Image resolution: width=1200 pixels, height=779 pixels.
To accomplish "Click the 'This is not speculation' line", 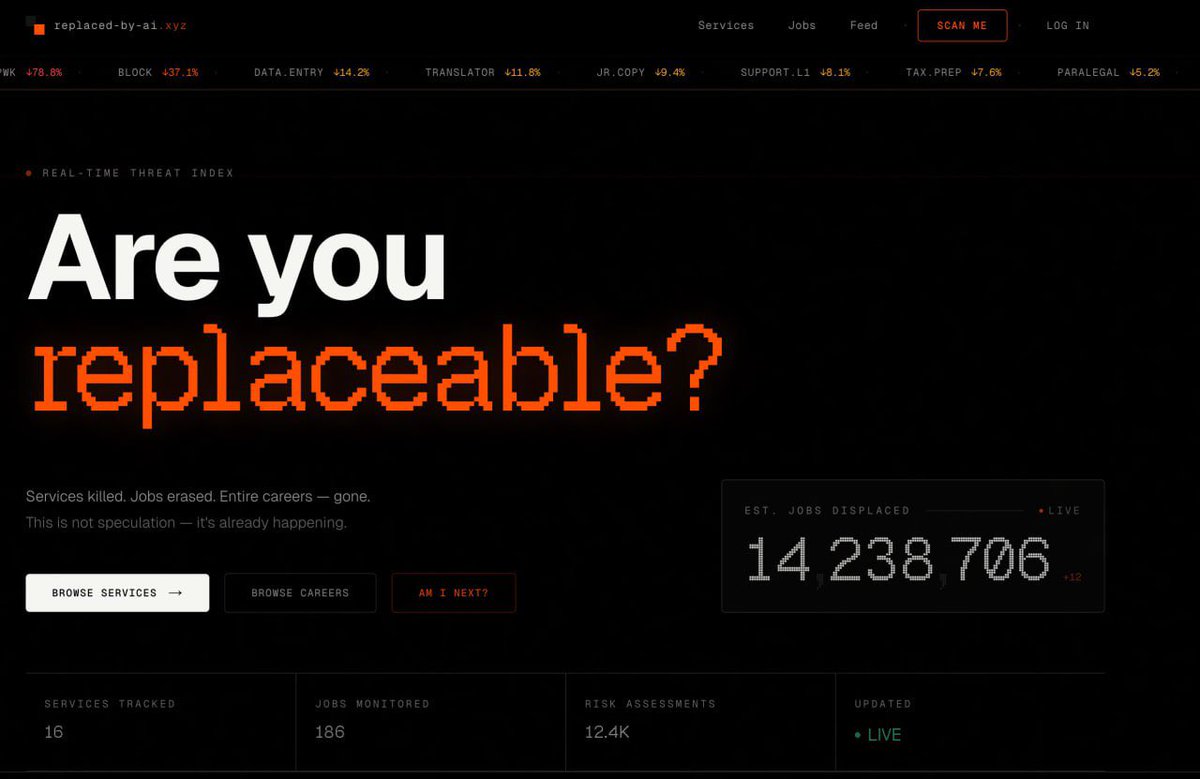I will pos(186,523).
